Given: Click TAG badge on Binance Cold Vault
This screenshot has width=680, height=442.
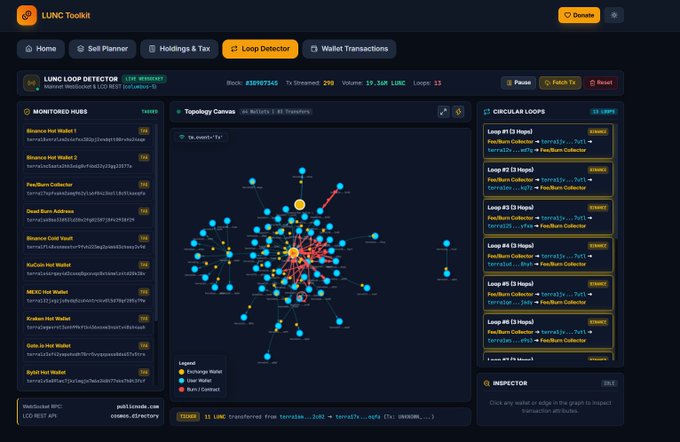Looking at the screenshot, I should pos(144,238).
